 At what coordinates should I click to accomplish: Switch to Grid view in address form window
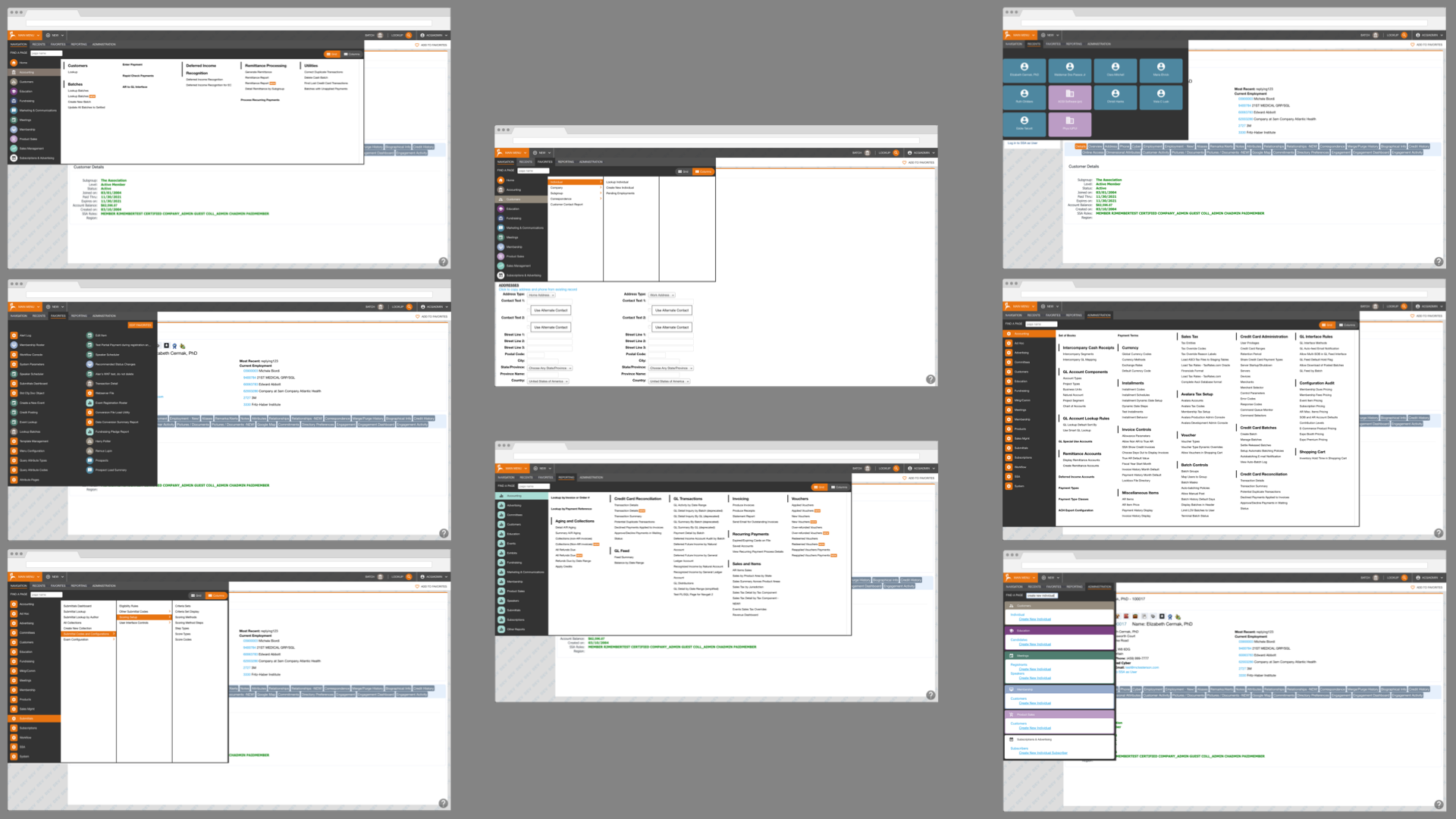(683, 171)
